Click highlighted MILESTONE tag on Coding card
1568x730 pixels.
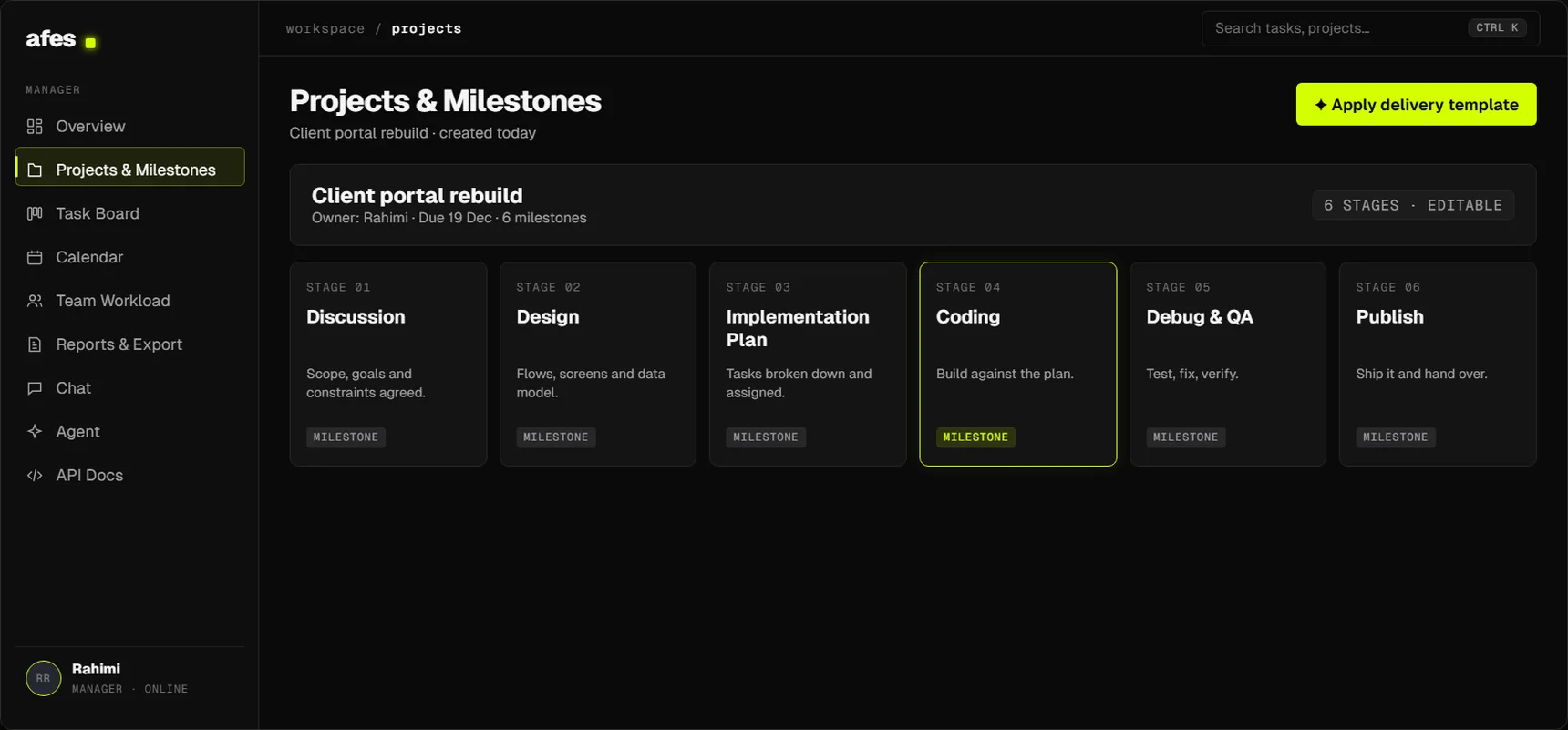coord(975,437)
